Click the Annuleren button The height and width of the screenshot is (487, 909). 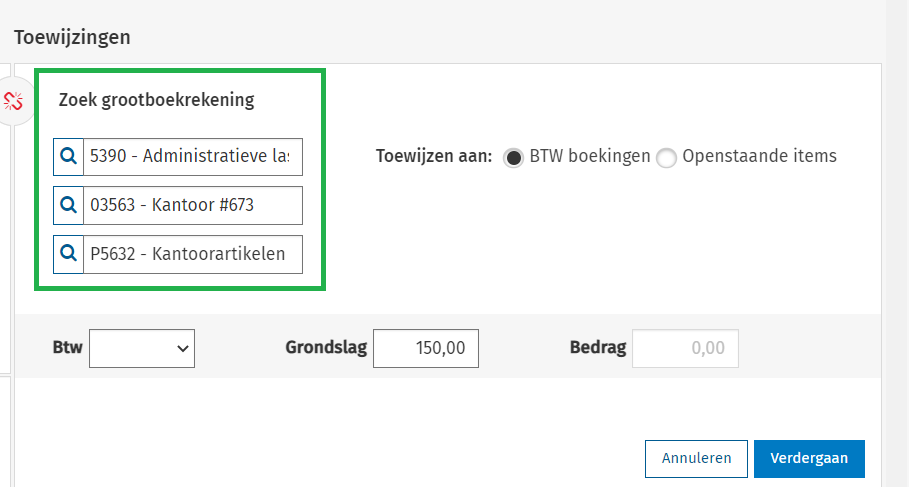point(696,459)
